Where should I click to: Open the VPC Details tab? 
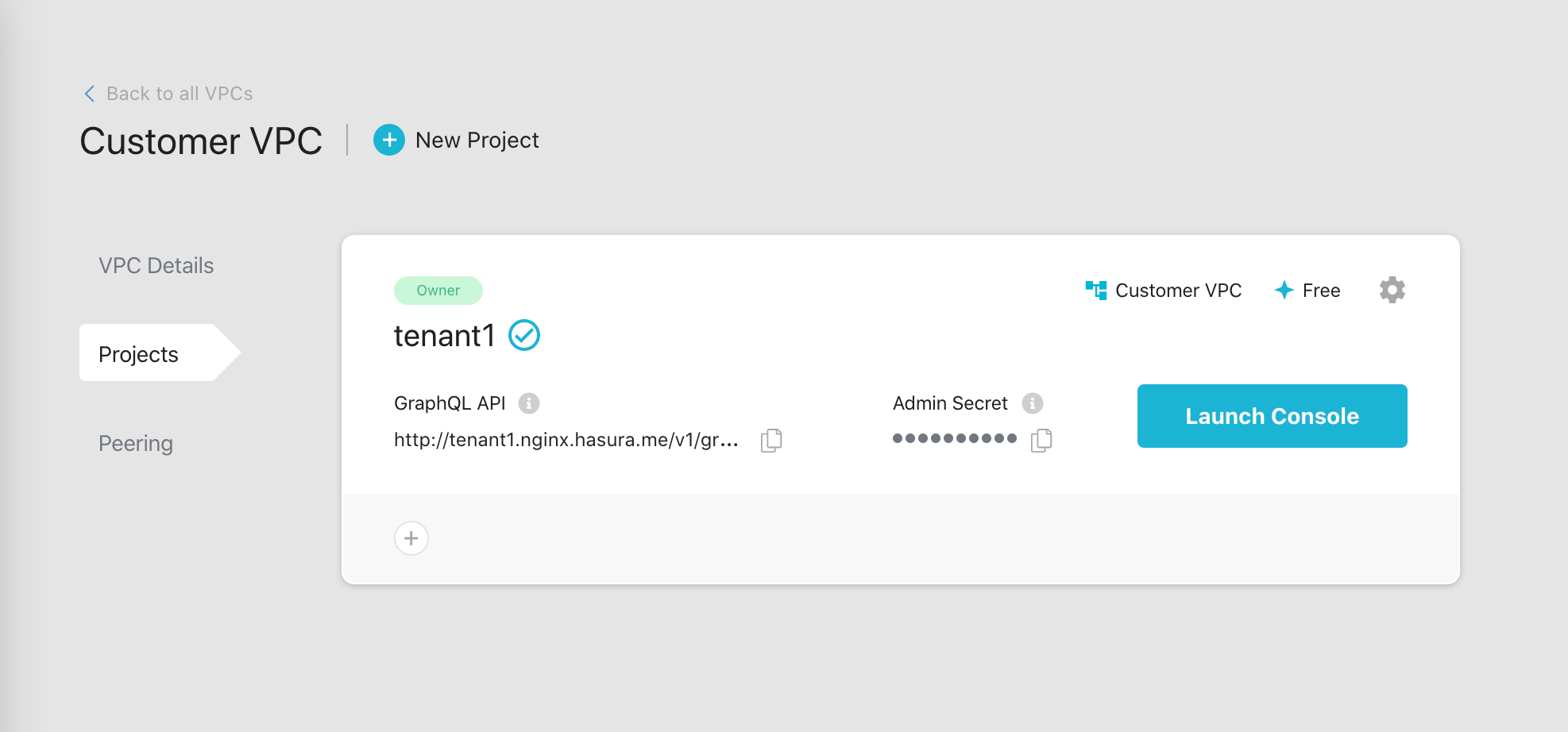point(156,265)
